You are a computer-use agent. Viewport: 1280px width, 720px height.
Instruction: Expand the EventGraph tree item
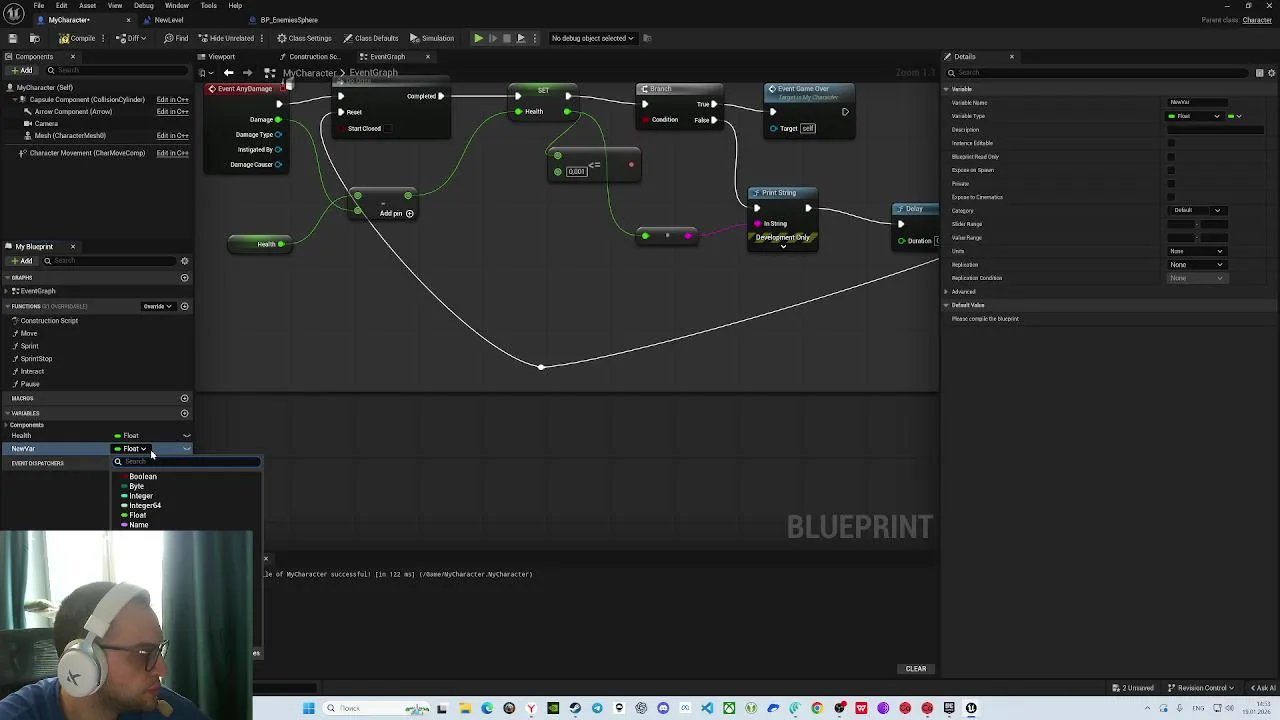pyautogui.click(x=8, y=291)
